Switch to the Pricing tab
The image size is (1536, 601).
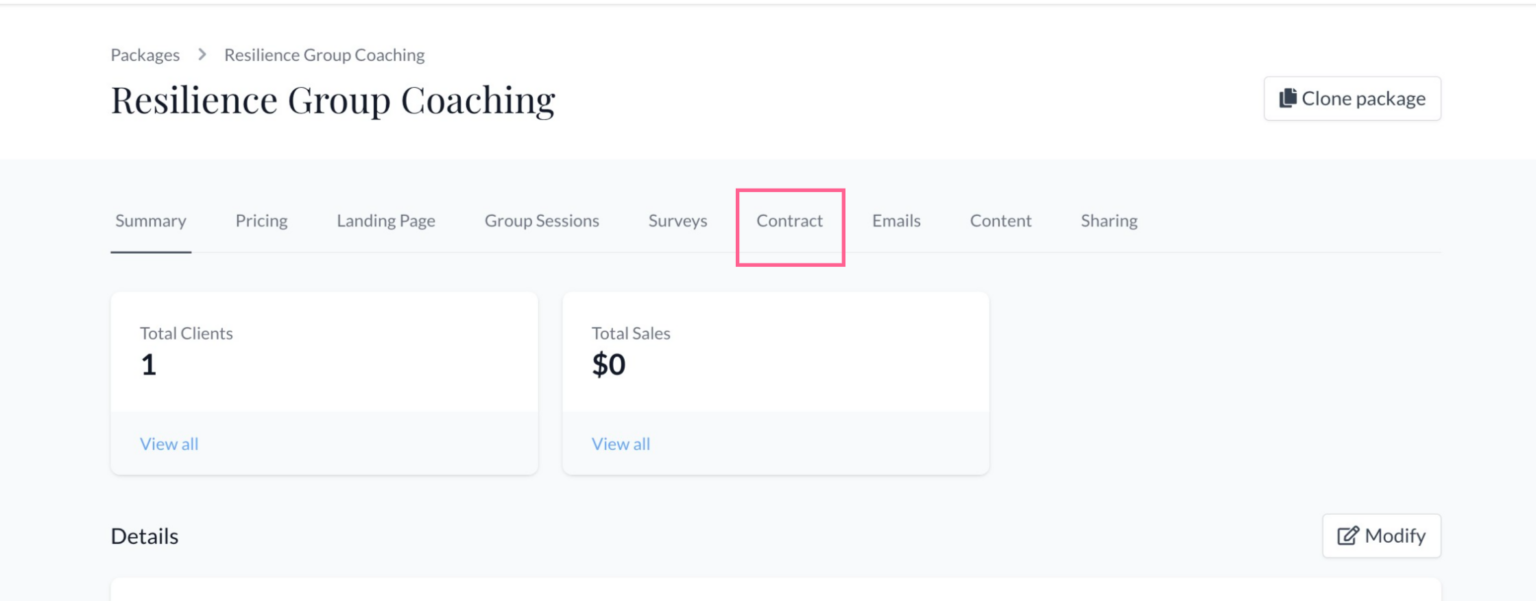261,221
